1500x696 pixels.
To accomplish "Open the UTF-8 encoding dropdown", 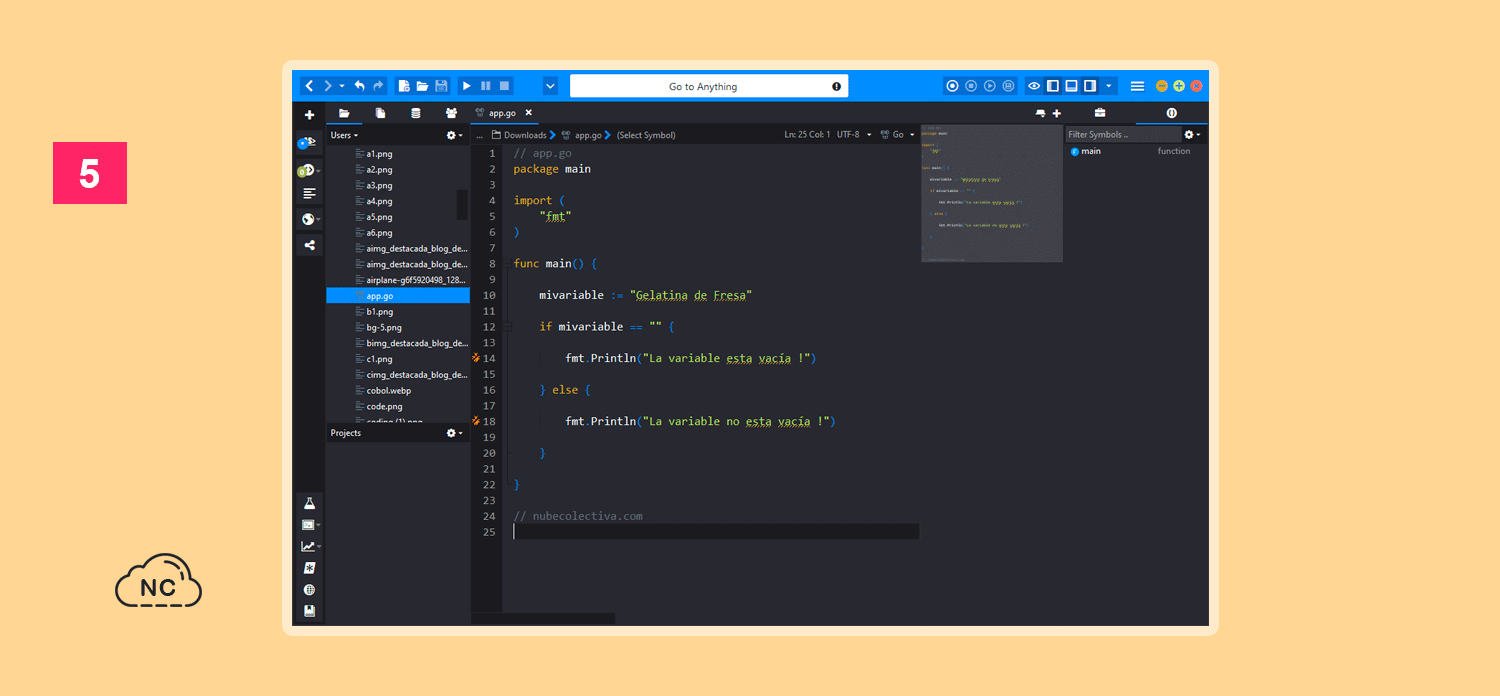I will click(x=853, y=135).
